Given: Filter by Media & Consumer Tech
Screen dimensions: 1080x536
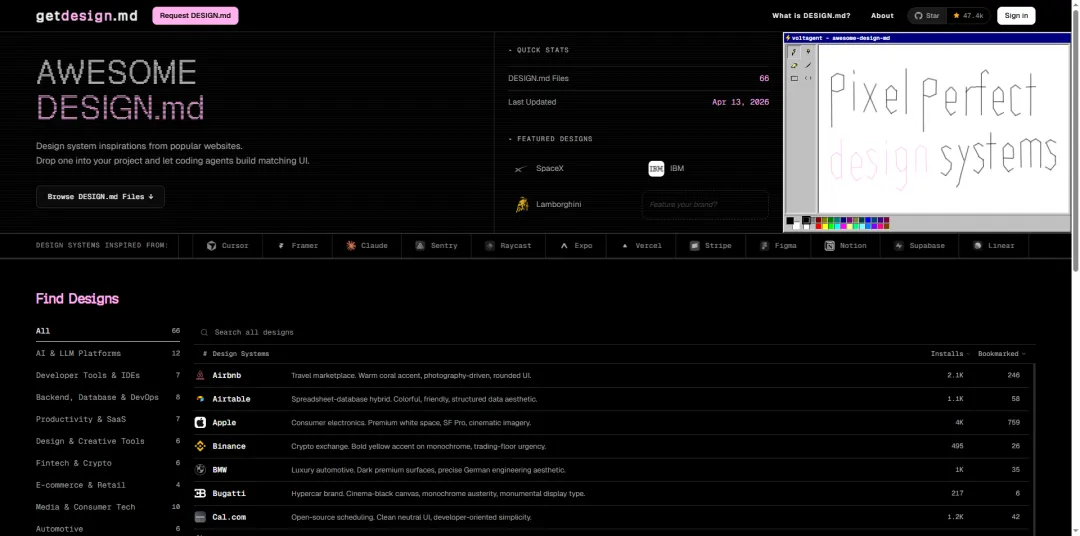Looking at the screenshot, I should pos(107,506).
